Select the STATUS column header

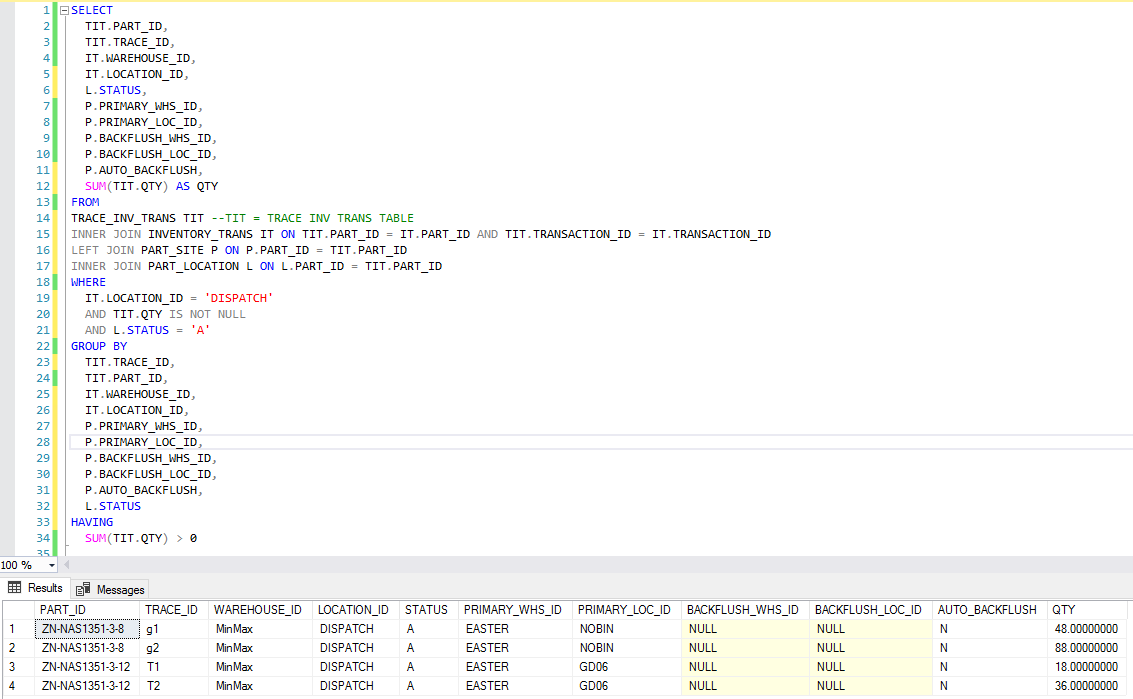428,610
